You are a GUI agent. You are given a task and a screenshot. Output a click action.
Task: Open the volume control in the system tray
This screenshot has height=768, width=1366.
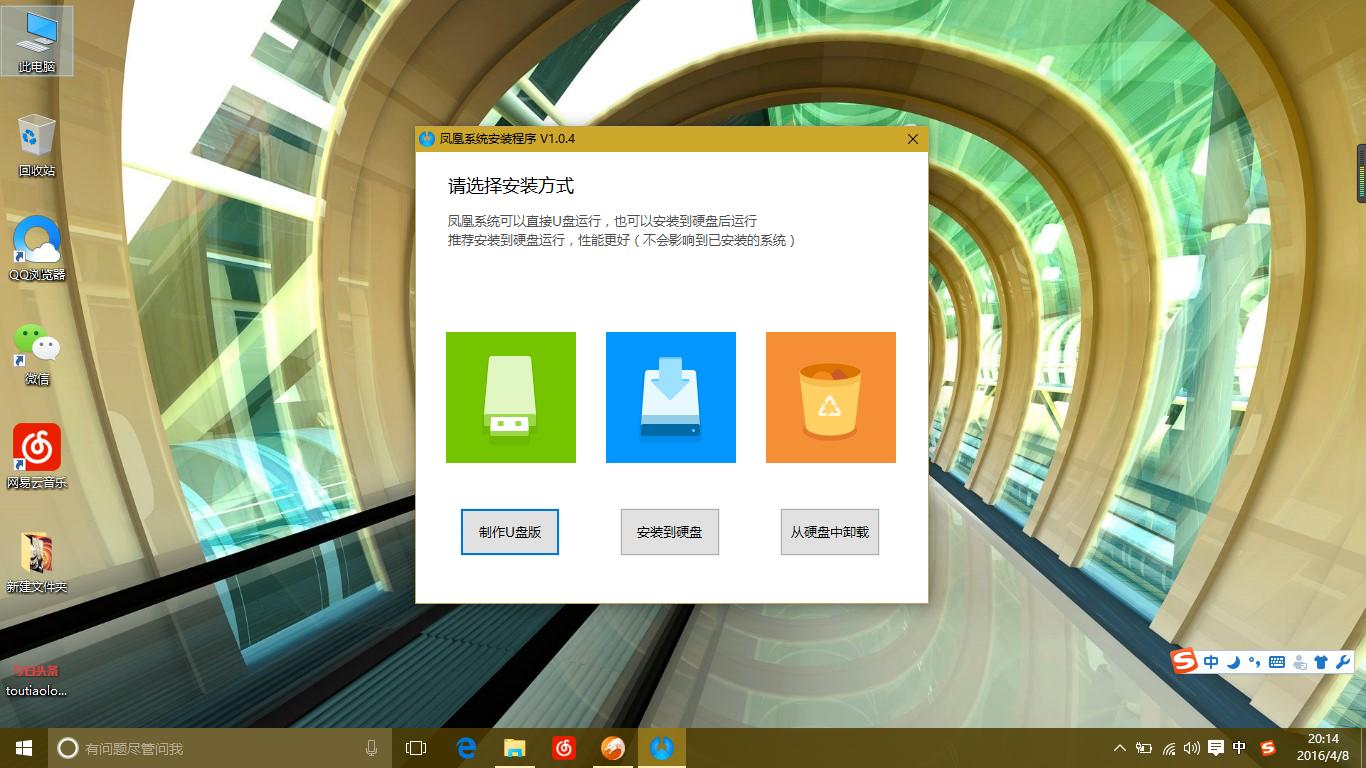click(1192, 747)
